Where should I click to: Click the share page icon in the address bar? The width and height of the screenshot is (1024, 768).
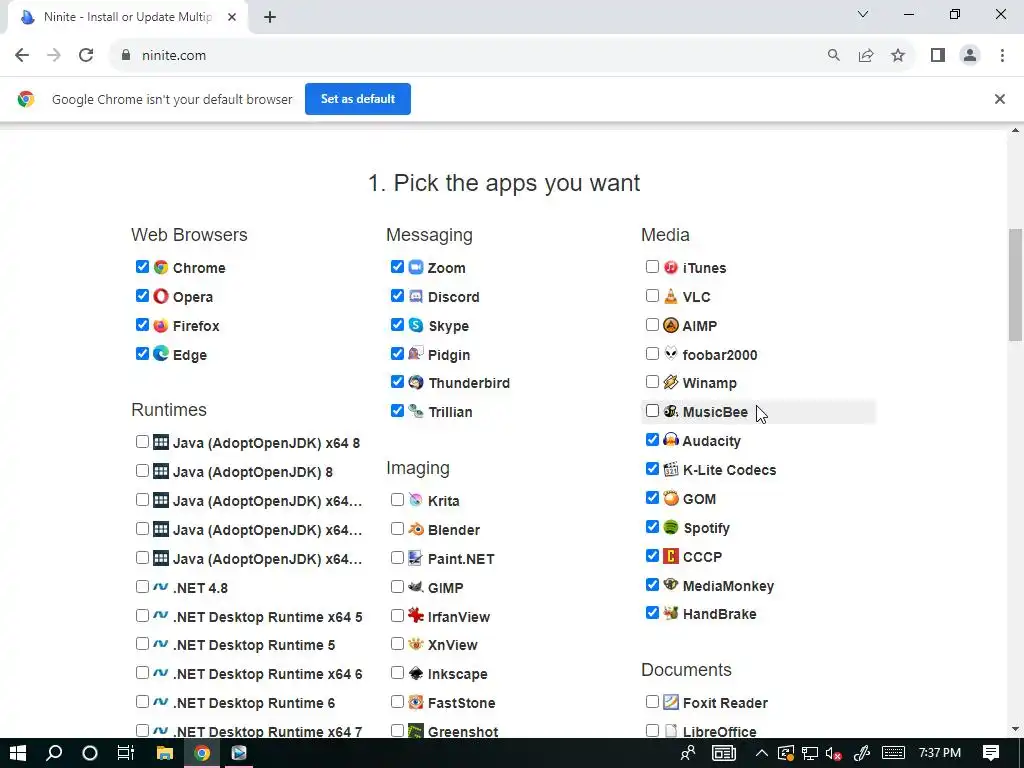click(866, 56)
